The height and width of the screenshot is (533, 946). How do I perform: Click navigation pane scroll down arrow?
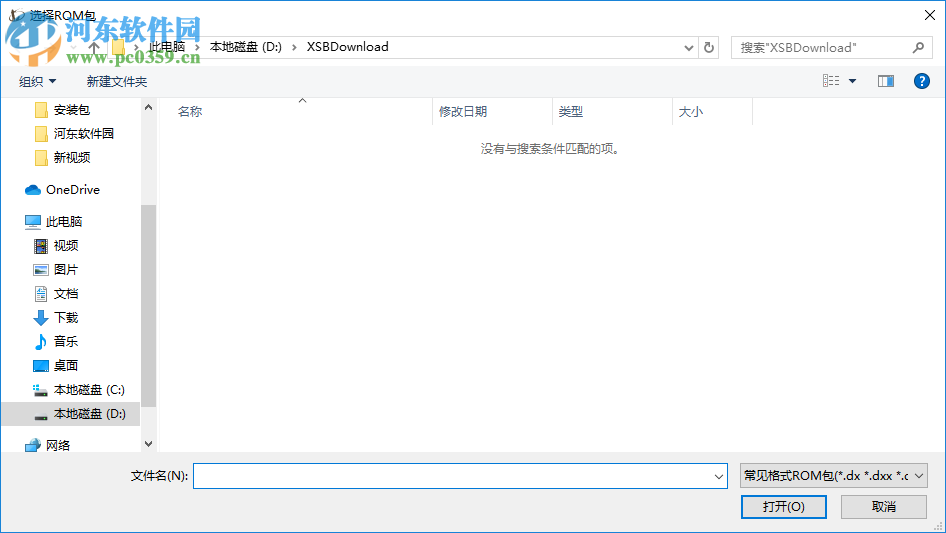pyautogui.click(x=148, y=444)
